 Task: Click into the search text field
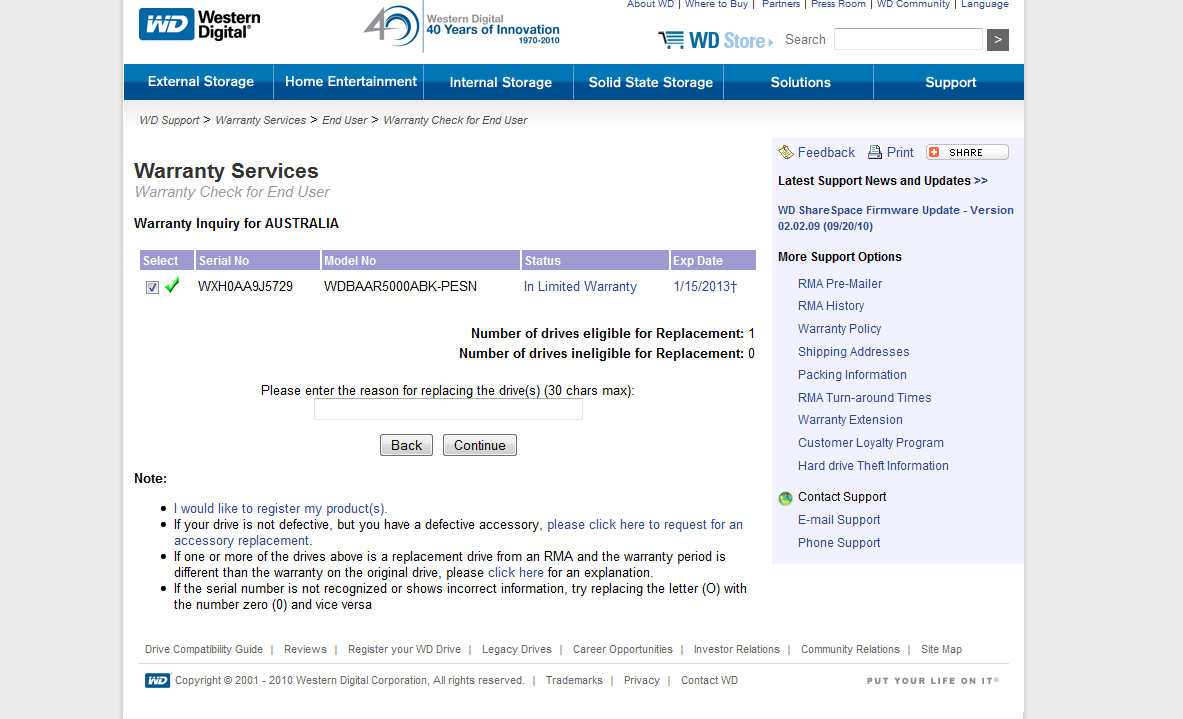point(908,39)
